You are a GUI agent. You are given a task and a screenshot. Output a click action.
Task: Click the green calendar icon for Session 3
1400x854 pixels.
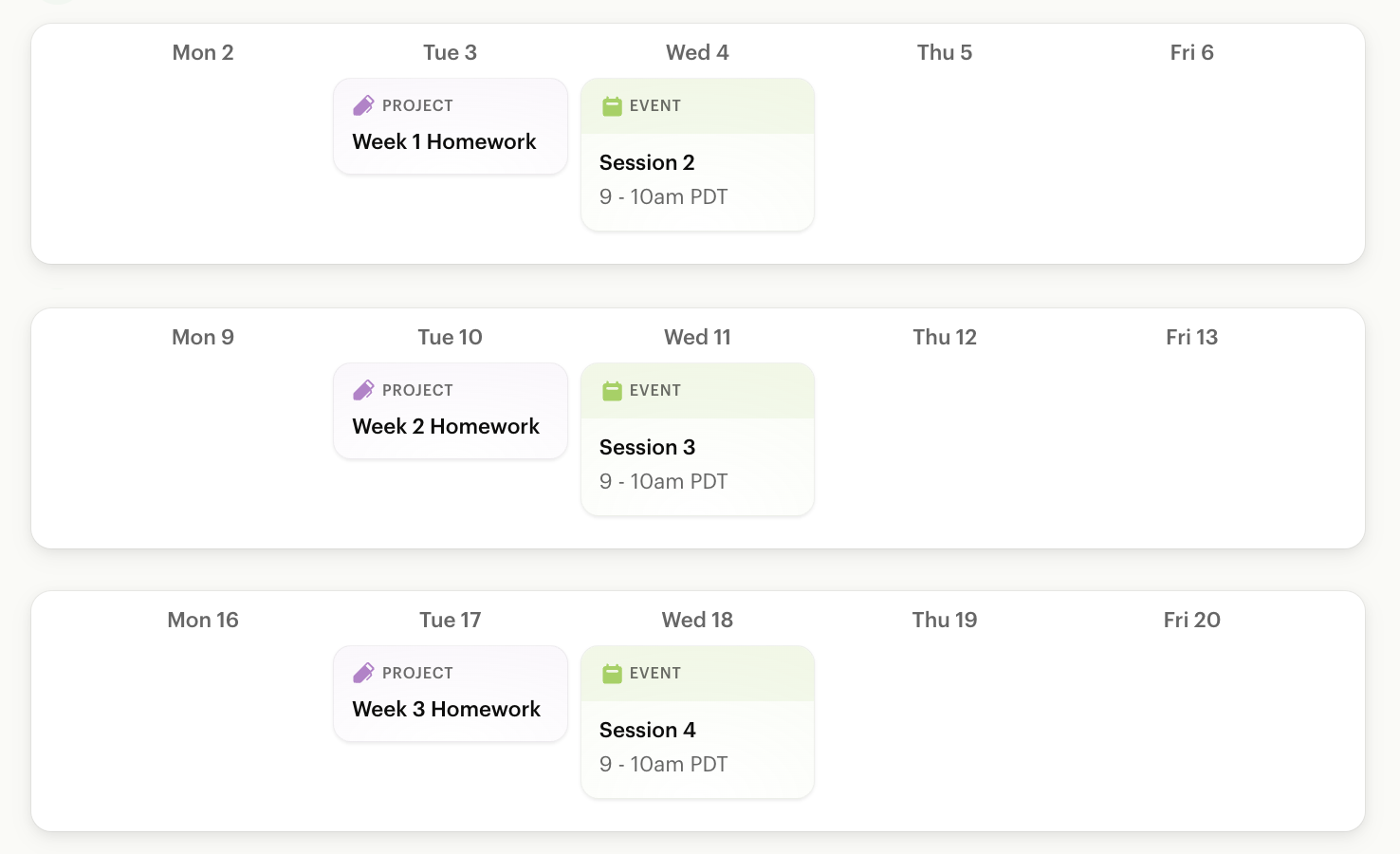[x=612, y=391]
